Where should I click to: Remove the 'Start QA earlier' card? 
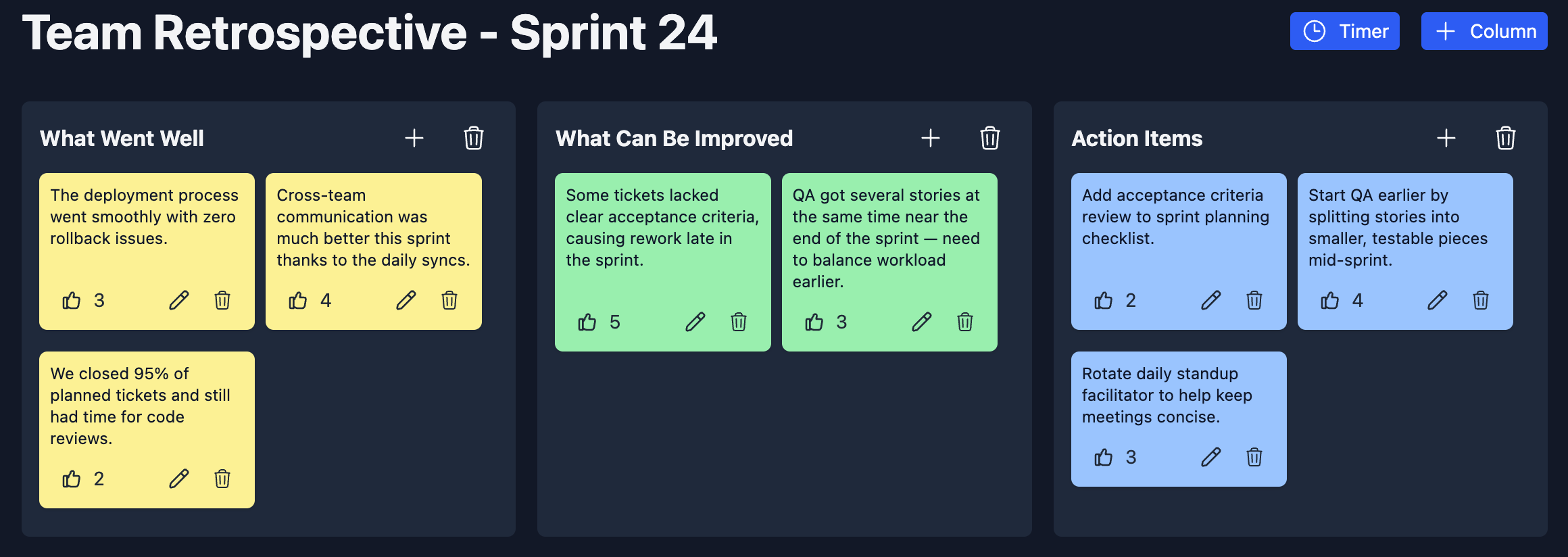[x=1481, y=300]
